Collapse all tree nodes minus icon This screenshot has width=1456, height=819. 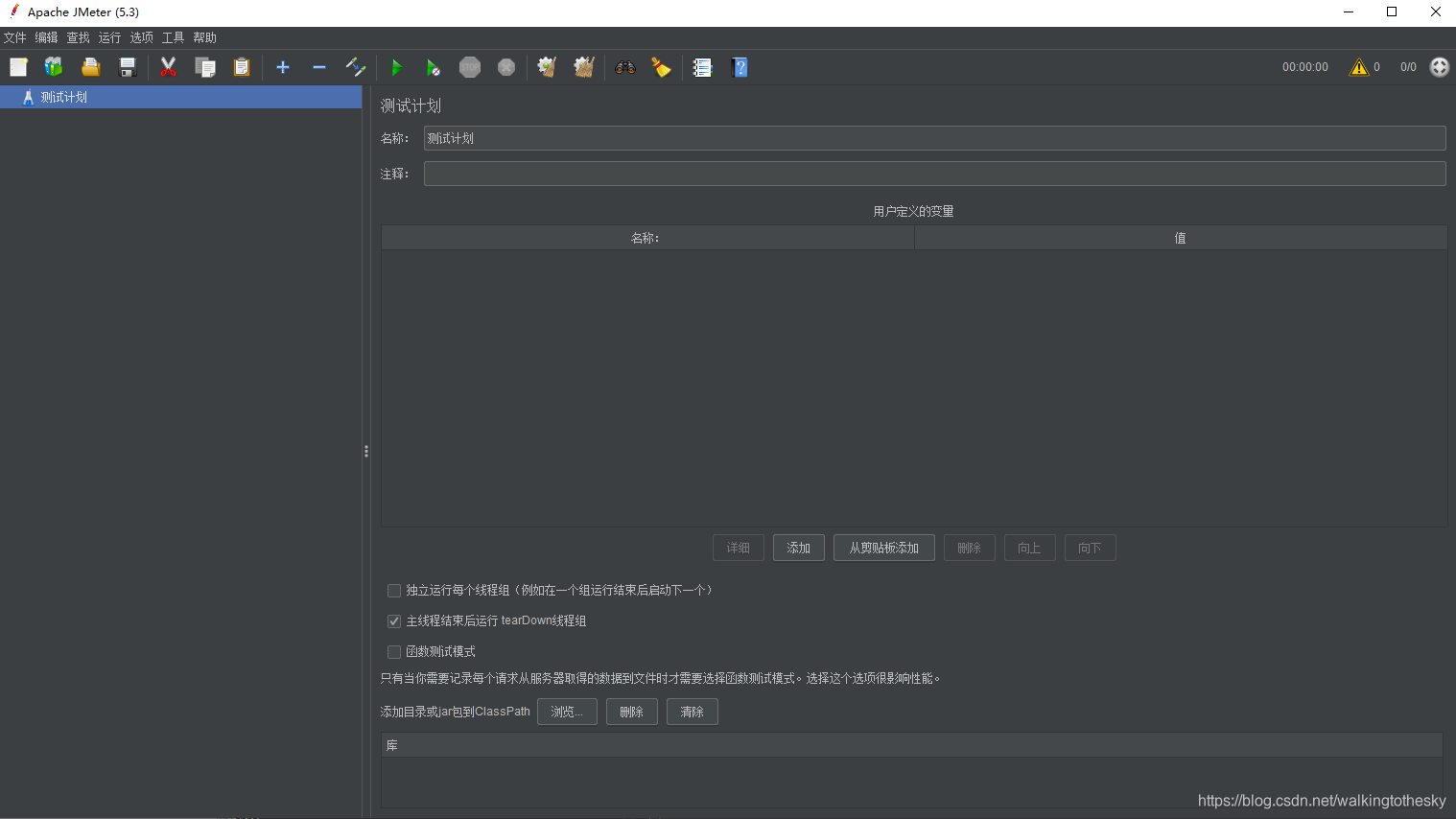pyautogui.click(x=319, y=67)
